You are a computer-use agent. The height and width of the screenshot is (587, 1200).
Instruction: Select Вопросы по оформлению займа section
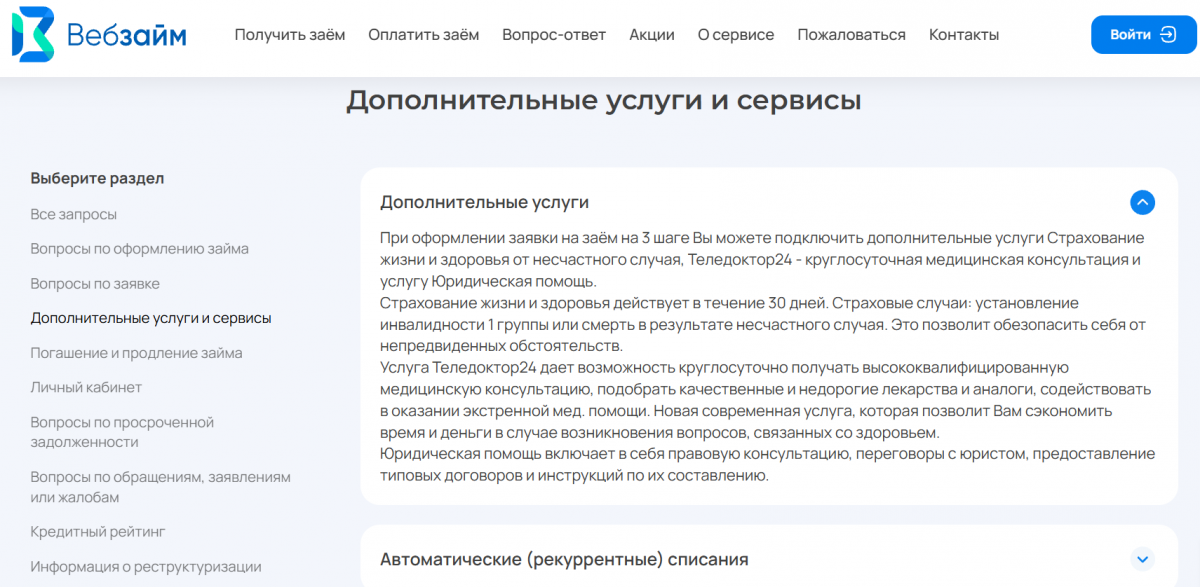click(140, 249)
